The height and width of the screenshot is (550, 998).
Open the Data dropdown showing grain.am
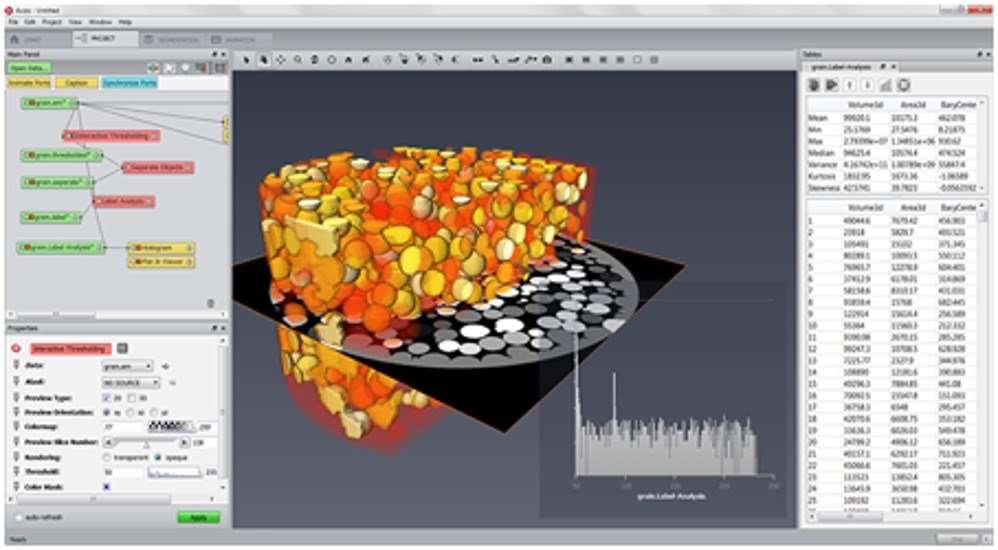pos(129,366)
